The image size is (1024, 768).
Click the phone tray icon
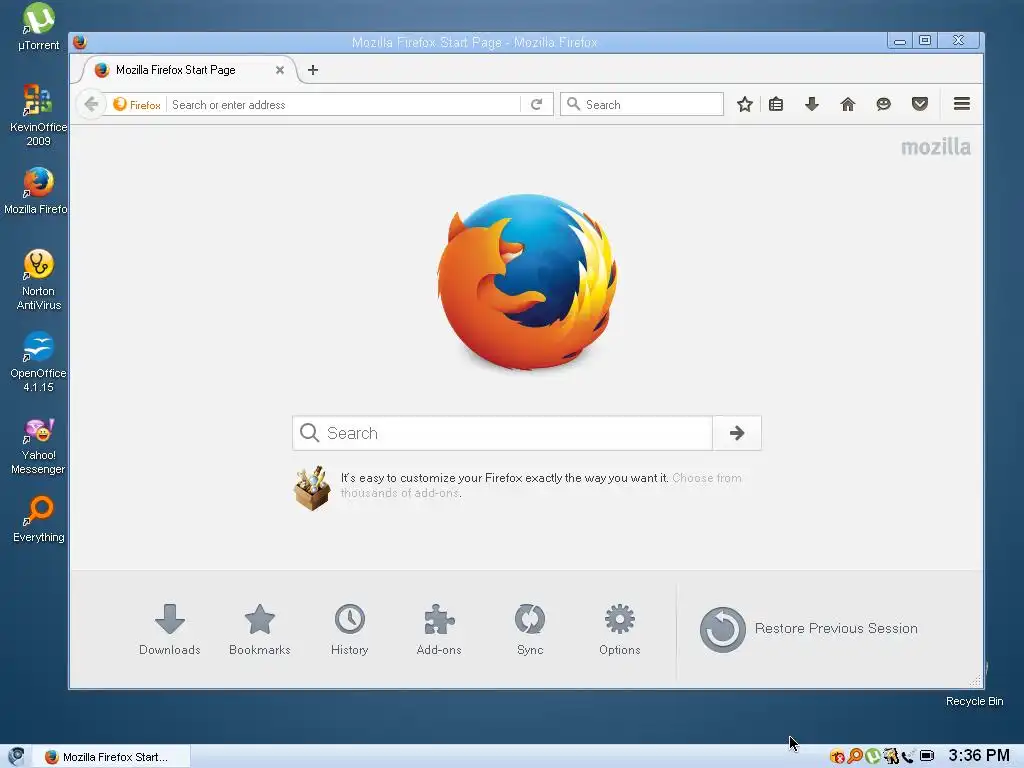(908, 756)
